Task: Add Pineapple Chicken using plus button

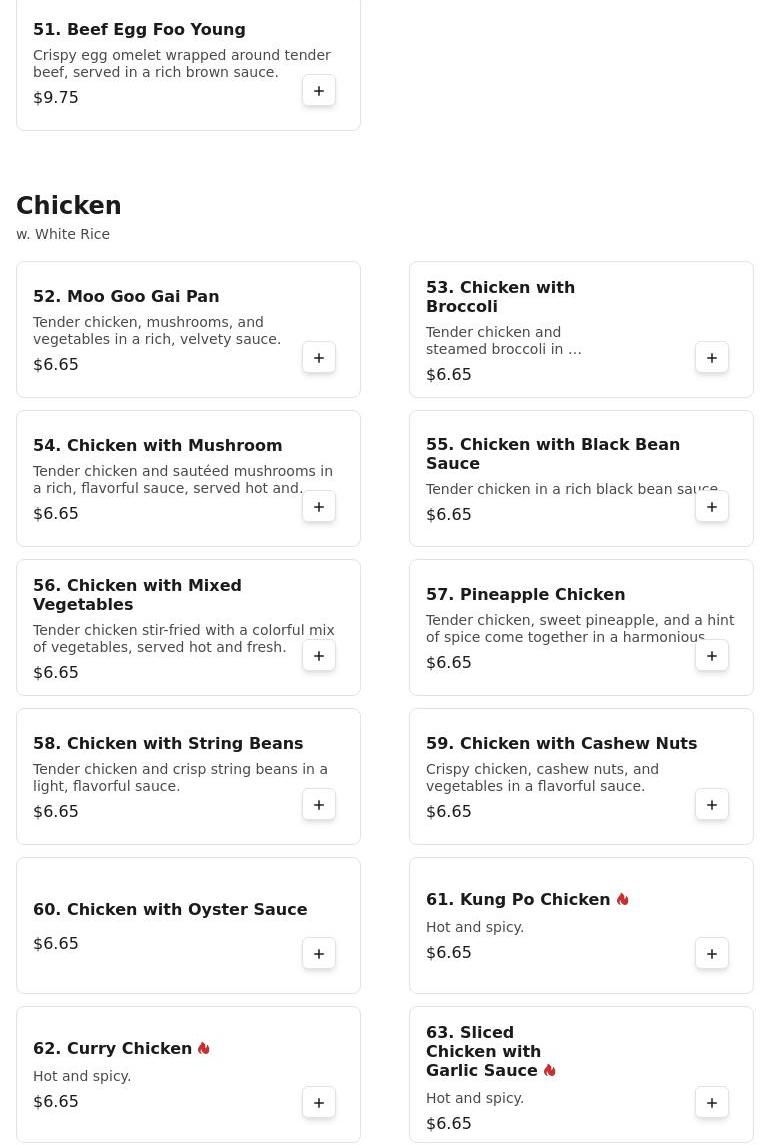Action: pyautogui.click(x=712, y=656)
